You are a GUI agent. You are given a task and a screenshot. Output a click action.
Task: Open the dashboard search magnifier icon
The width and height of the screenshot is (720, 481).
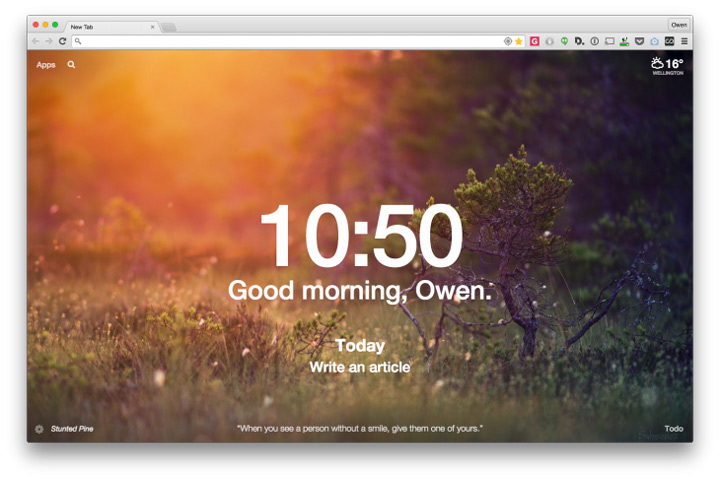coord(71,64)
